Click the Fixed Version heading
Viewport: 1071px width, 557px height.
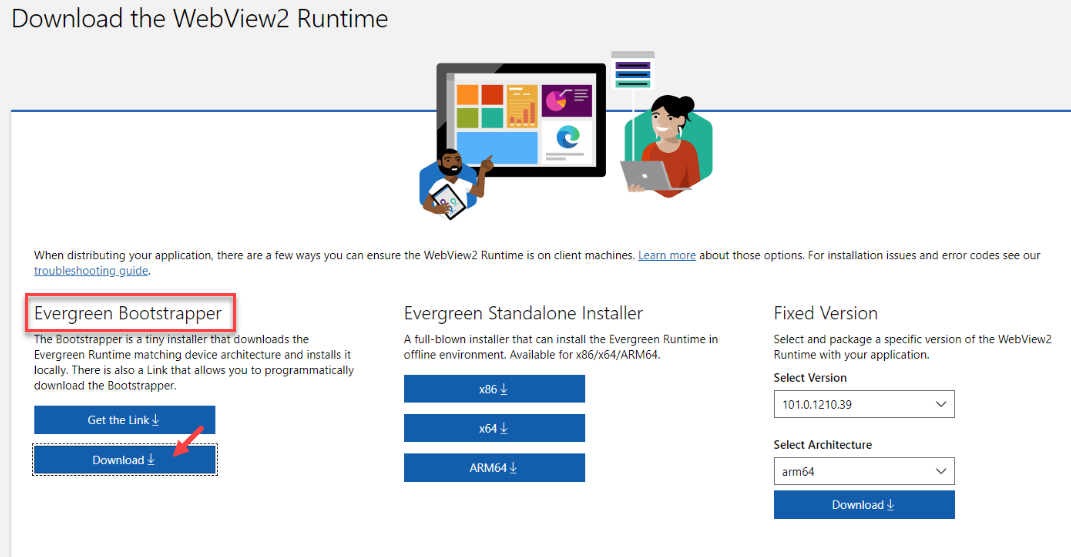(x=826, y=313)
